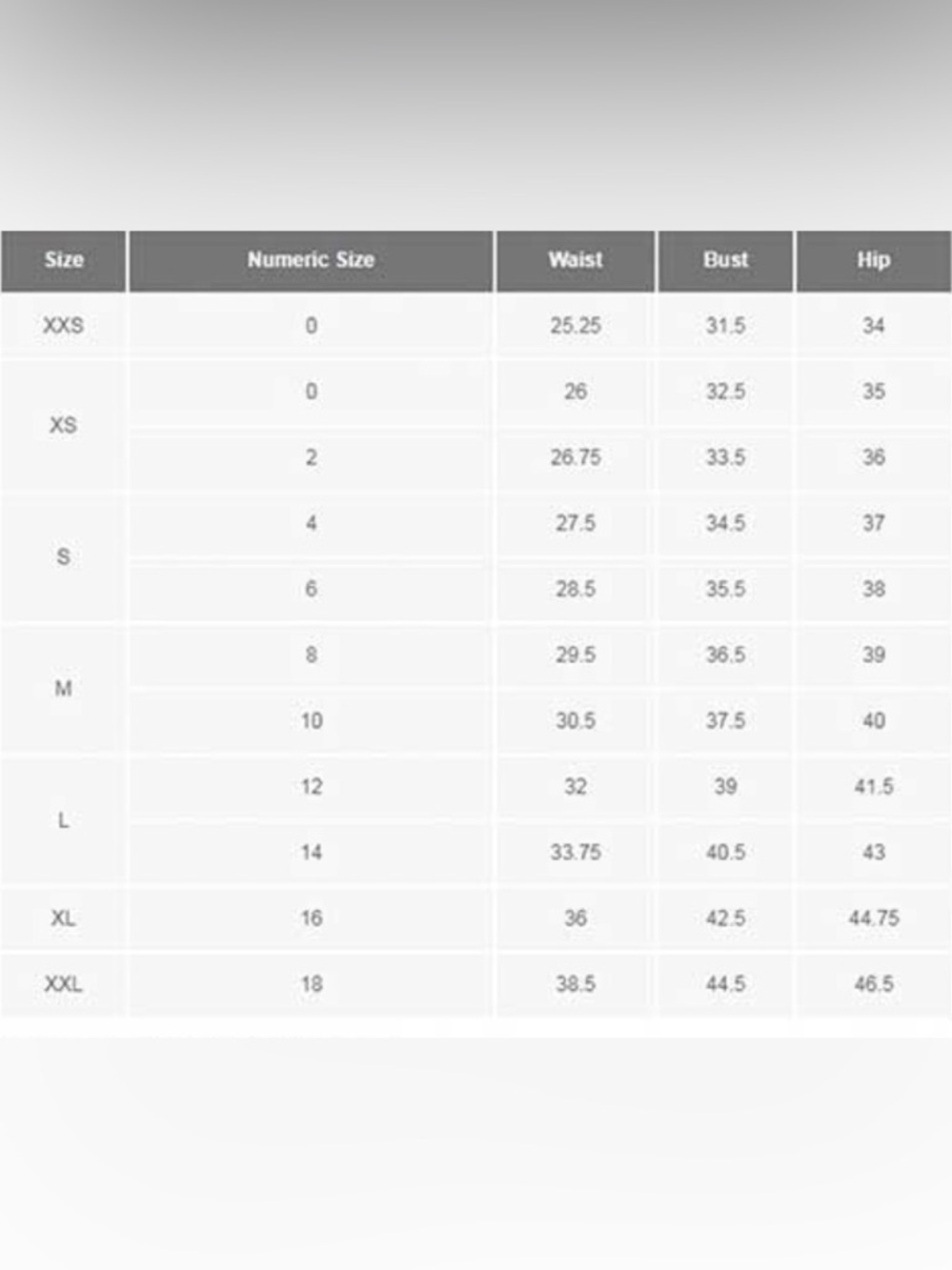Select numeric size 10 cell
The image size is (952, 1270).
pyautogui.click(x=312, y=721)
